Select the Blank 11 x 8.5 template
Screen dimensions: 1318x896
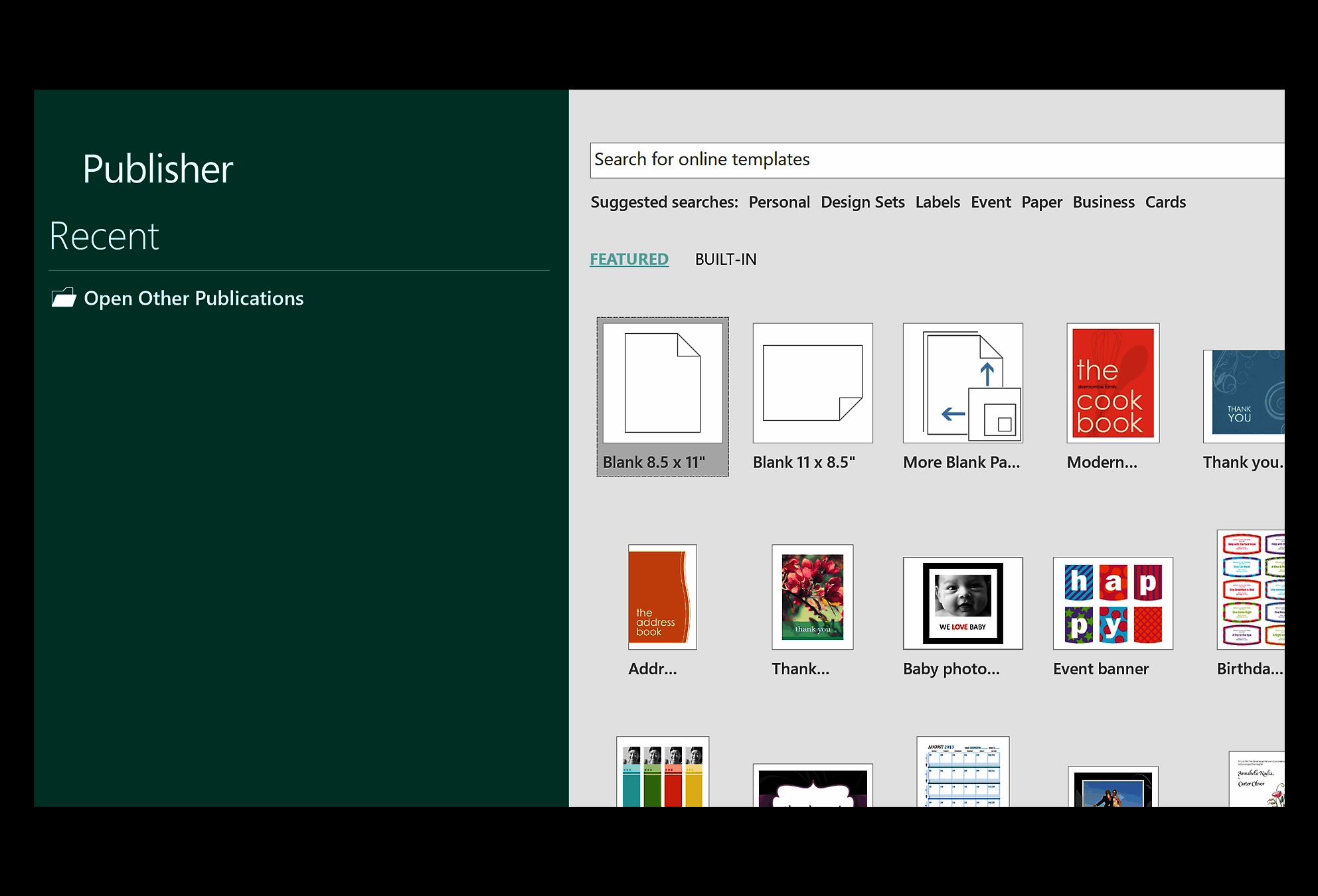coord(812,384)
